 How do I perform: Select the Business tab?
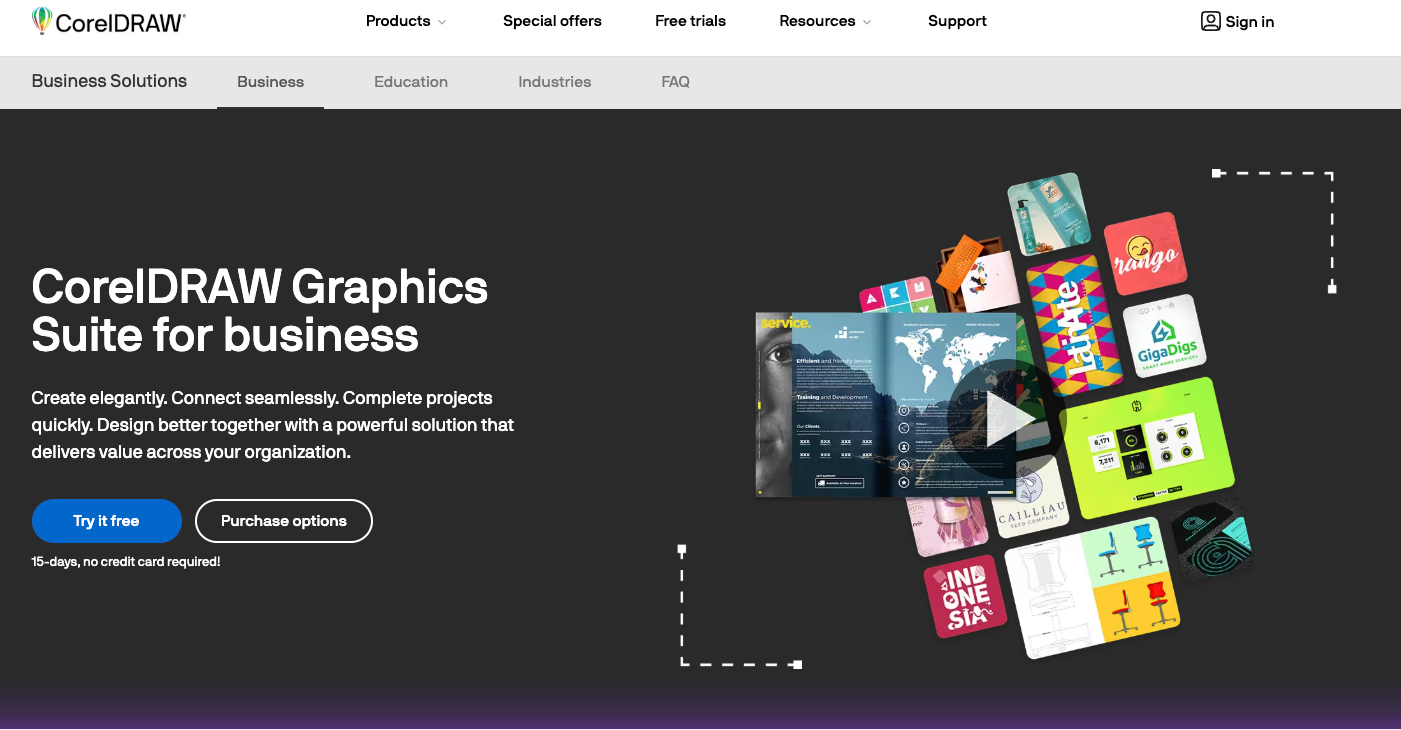(x=270, y=82)
